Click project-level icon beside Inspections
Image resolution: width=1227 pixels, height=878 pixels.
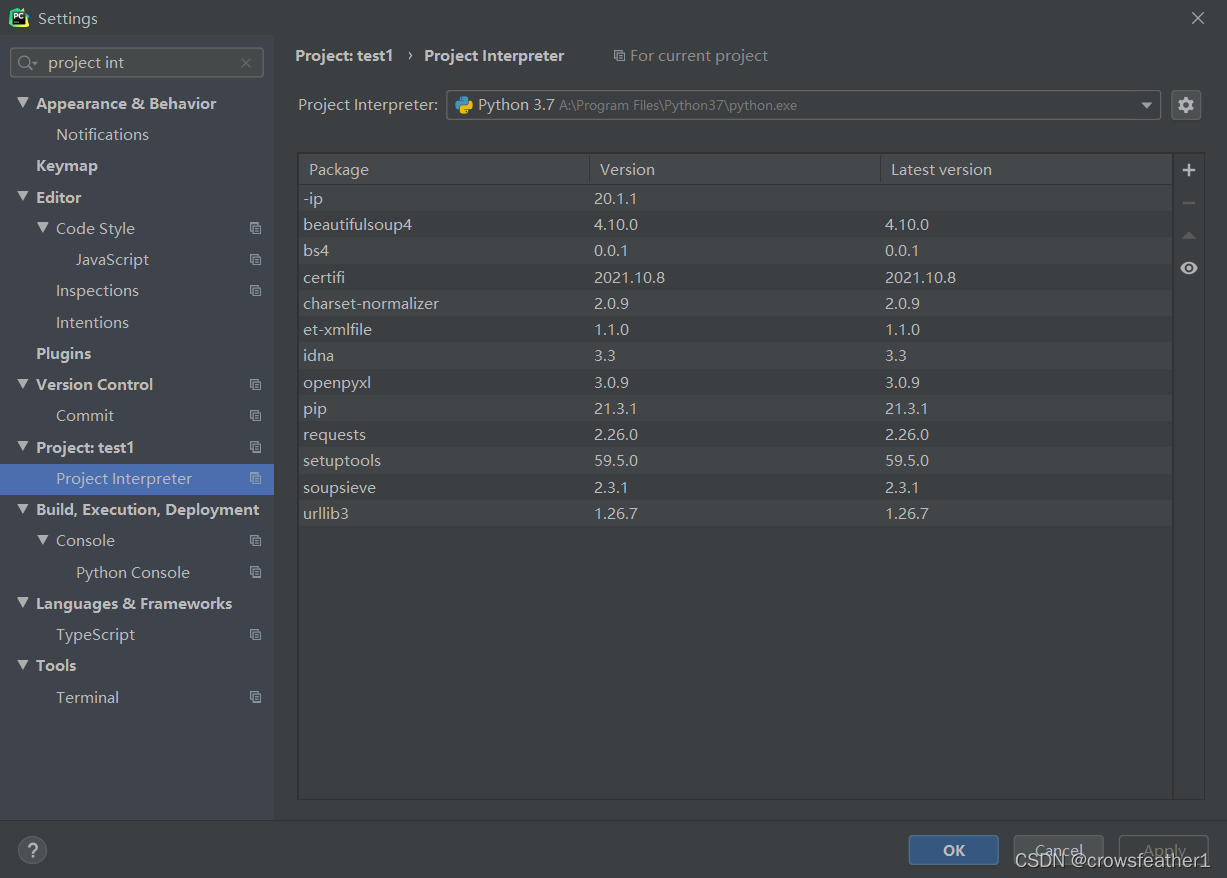click(x=255, y=291)
